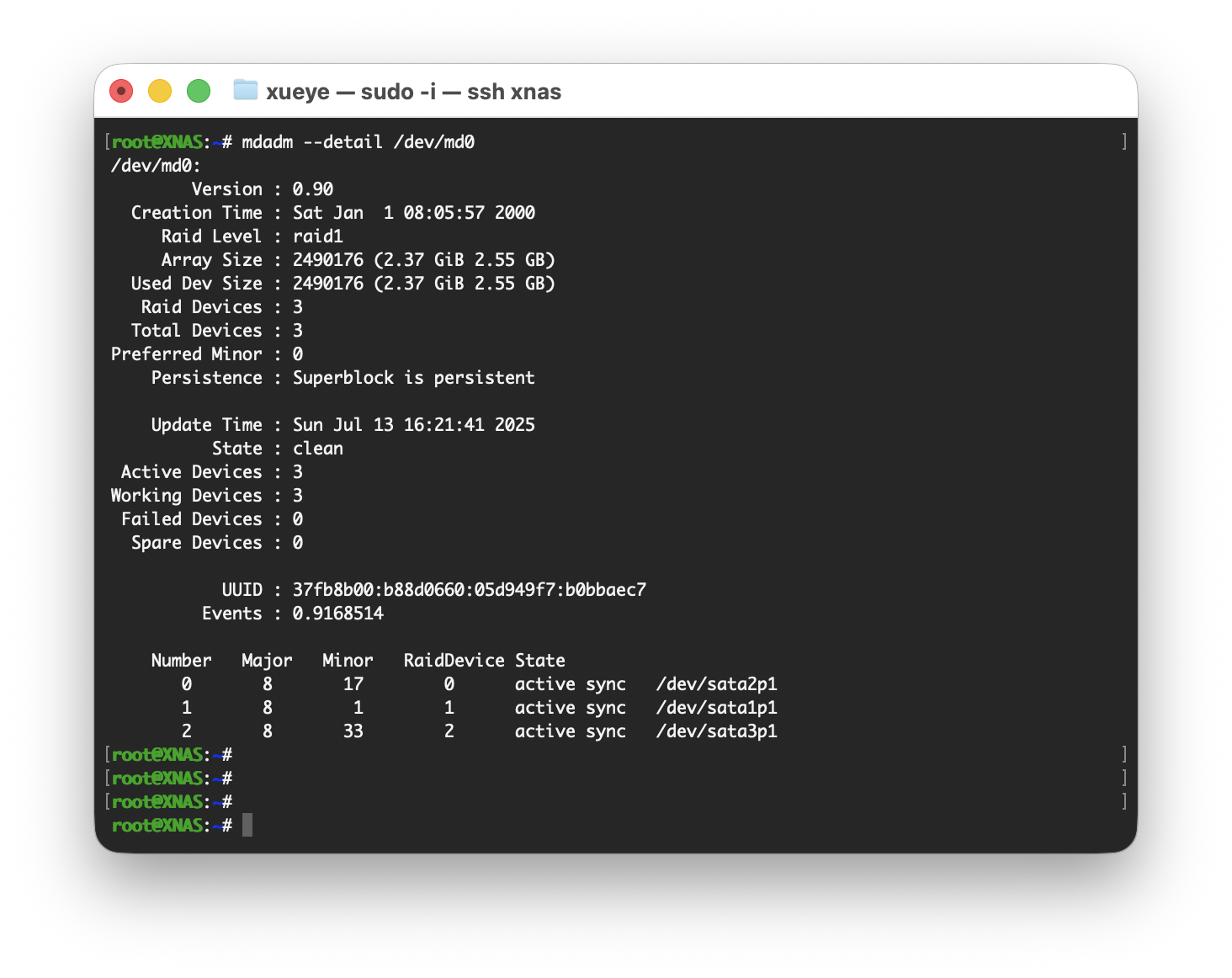This screenshot has width=1232, height=978.
Task: Click the 'RaidDevice' column header
Action: point(454,661)
